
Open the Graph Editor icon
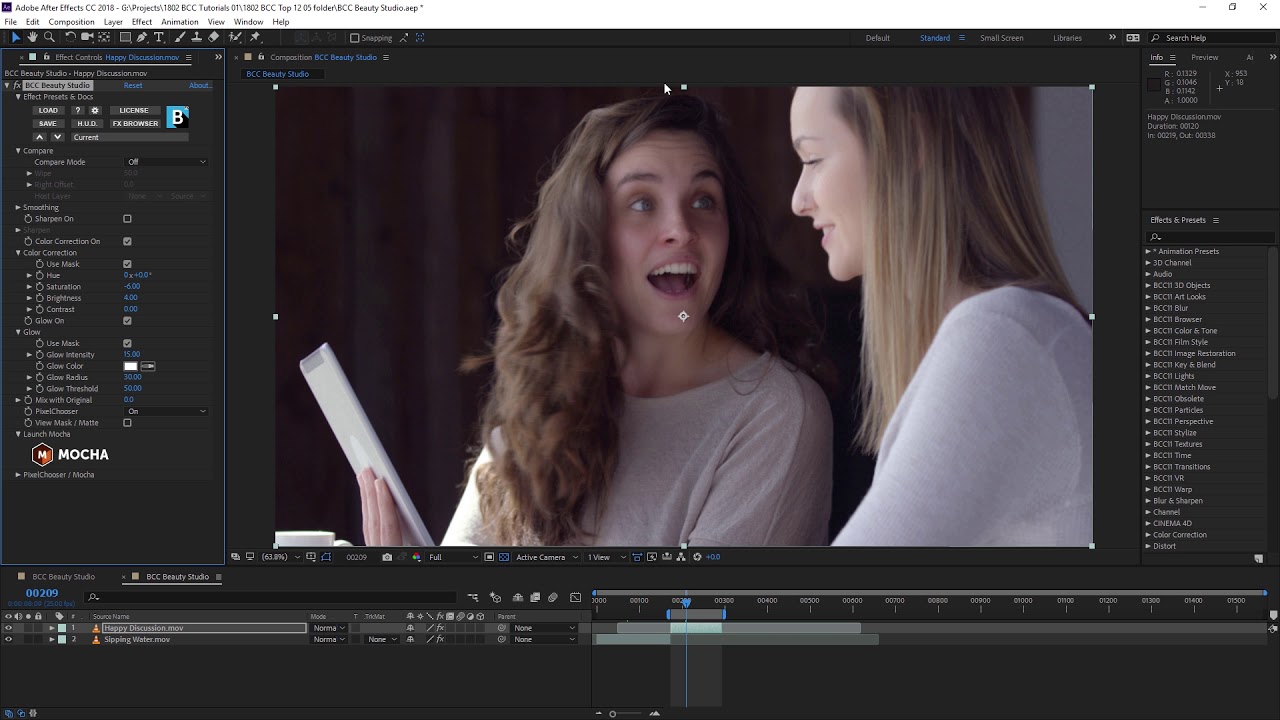pos(575,598)
